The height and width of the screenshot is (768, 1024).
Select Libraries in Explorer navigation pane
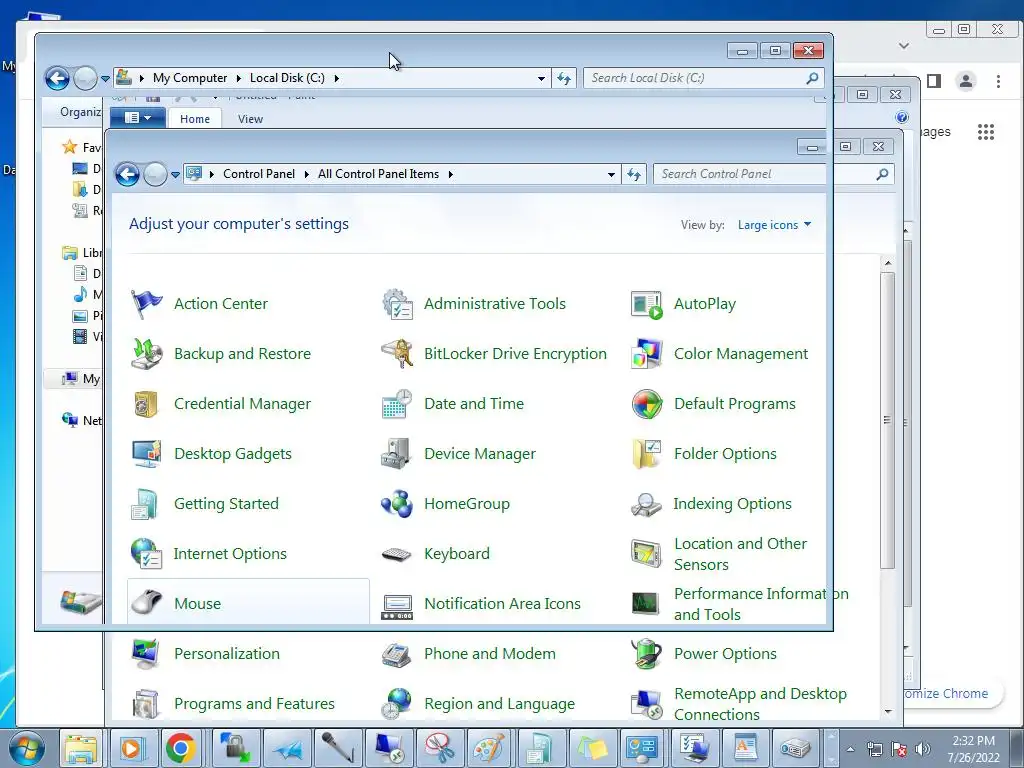pos(82,253)
